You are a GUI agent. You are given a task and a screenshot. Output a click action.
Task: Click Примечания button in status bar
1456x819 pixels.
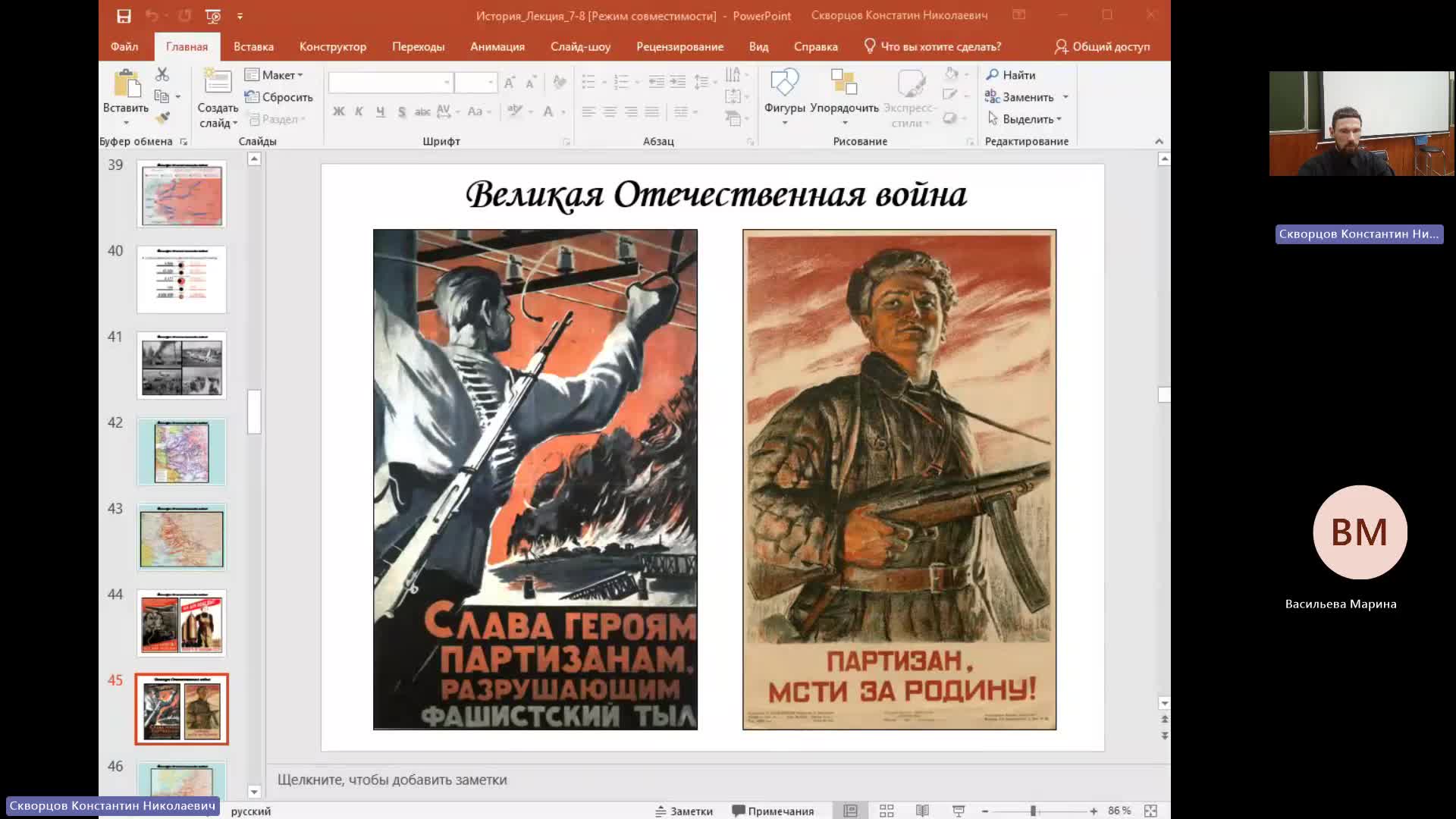pyautogui.click(x=773, y=811)
